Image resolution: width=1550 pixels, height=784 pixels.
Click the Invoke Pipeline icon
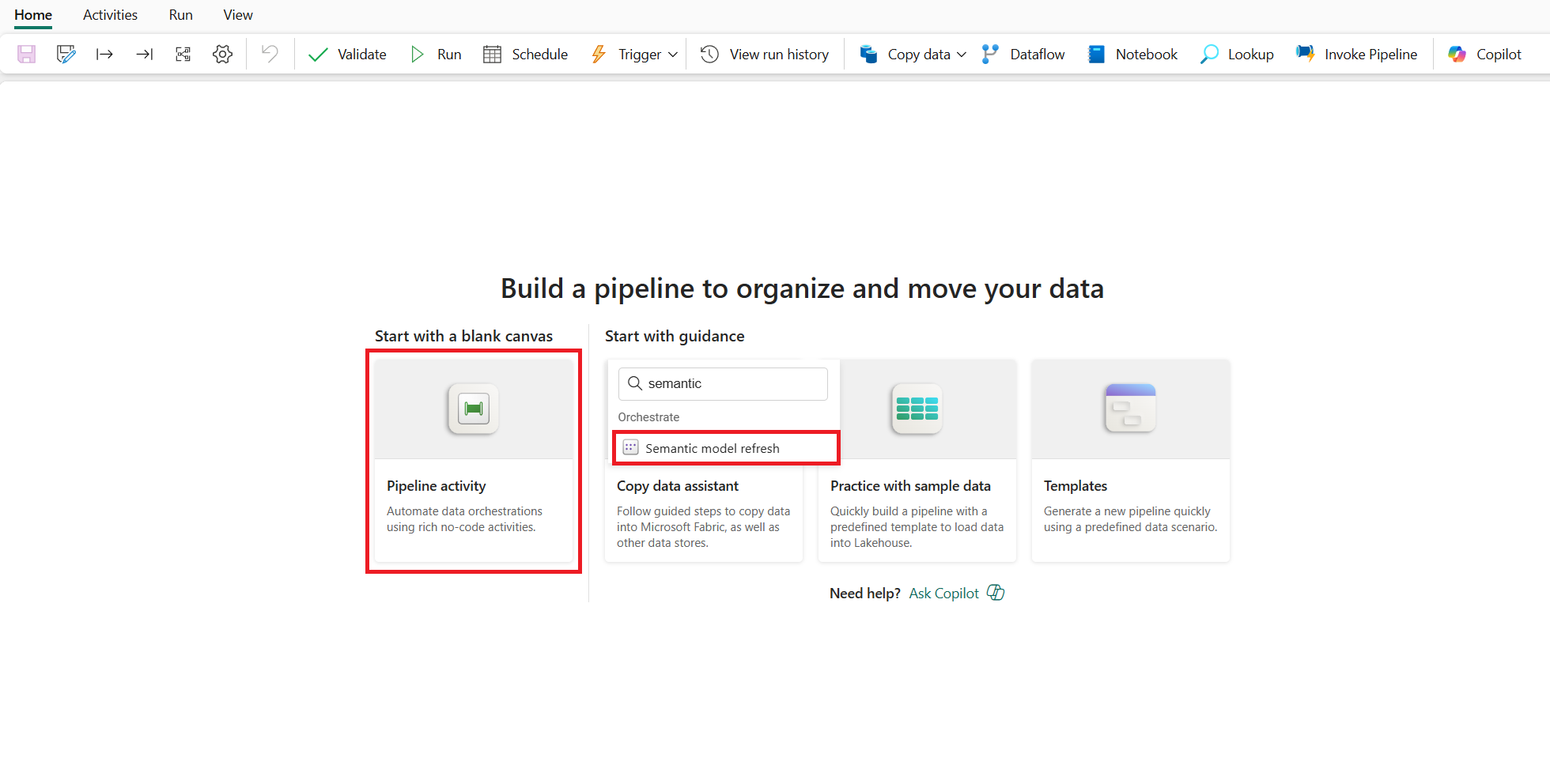click(1305, 54)
